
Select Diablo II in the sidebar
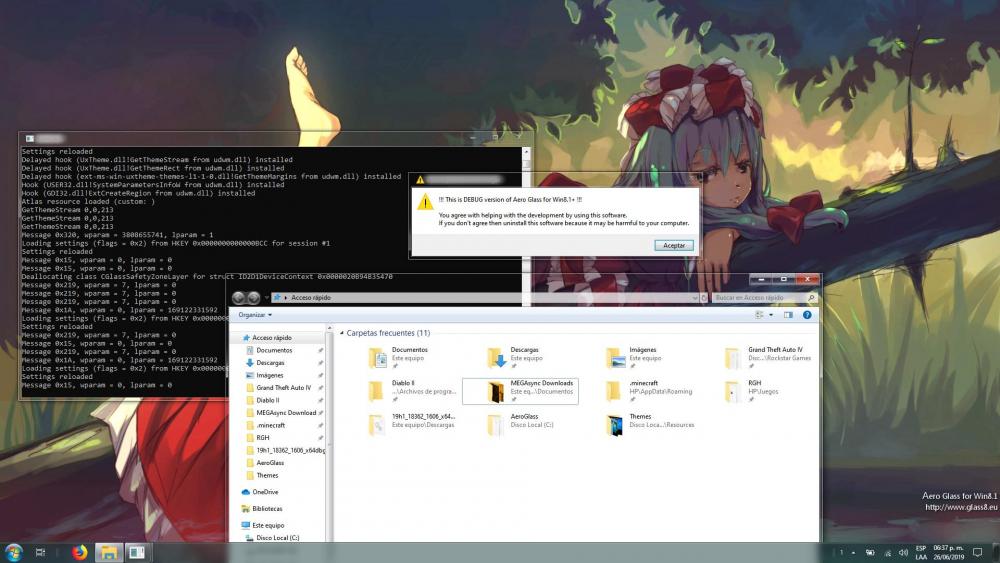click(268, 400)
